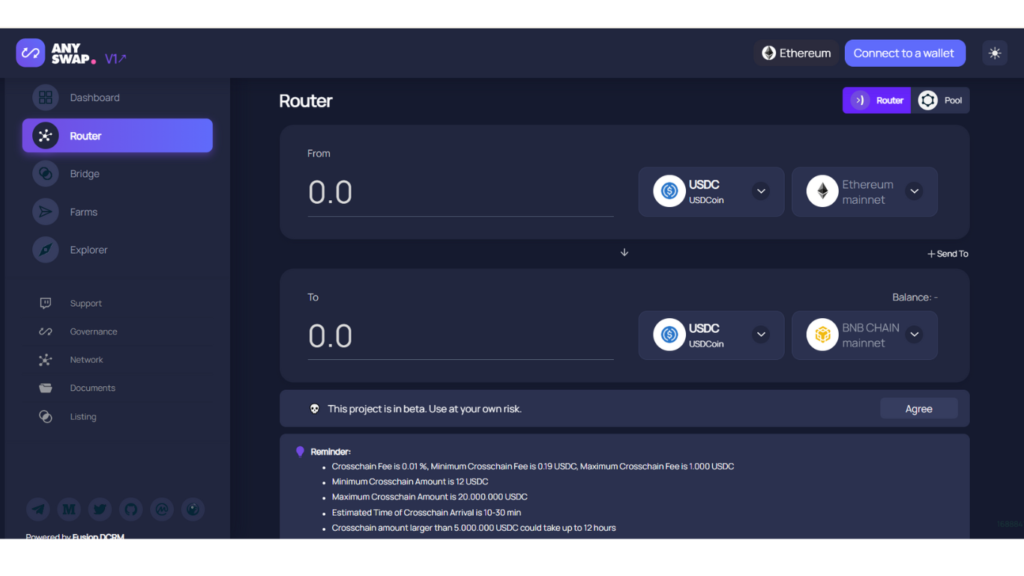1024x576 pixels.
Task: Click the From amount input field
Action: [460, 192]
